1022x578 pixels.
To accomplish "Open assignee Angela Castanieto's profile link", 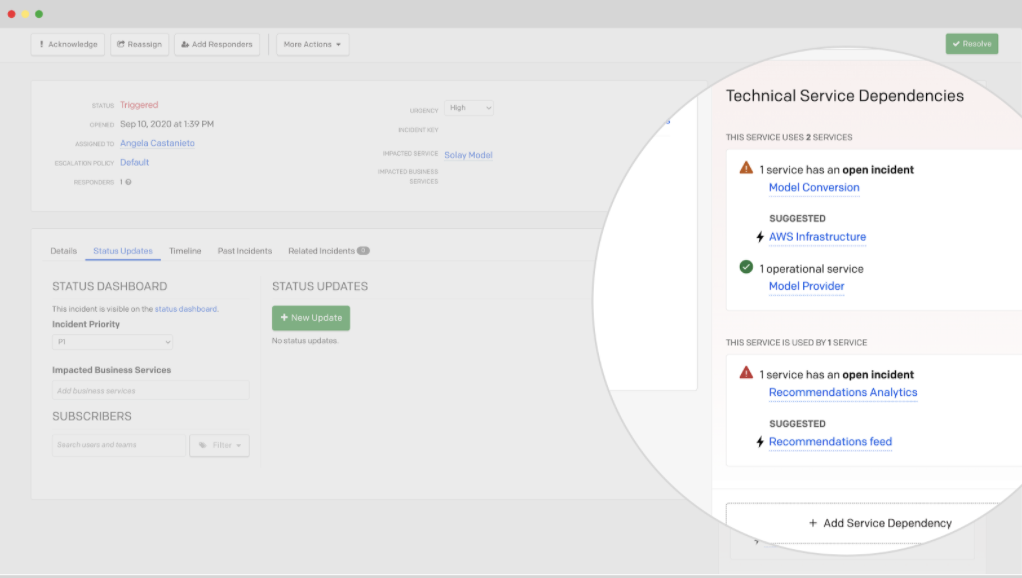I will [x=157, y=143].
